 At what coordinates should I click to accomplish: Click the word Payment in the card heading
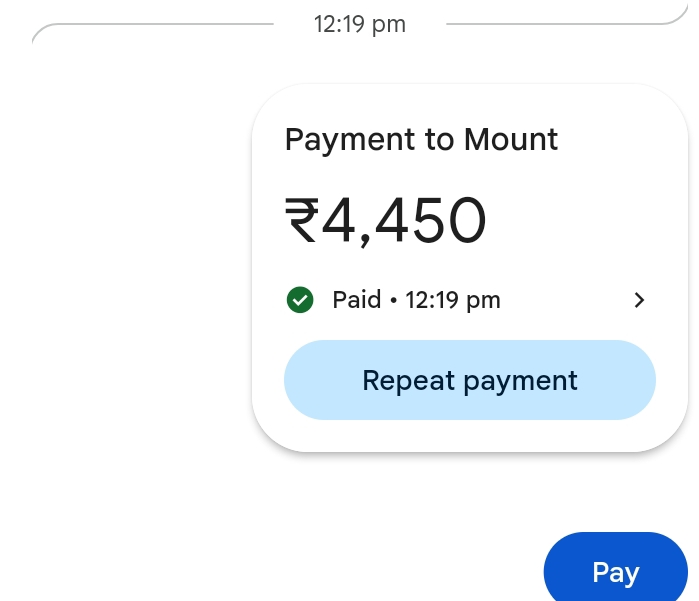350,140
